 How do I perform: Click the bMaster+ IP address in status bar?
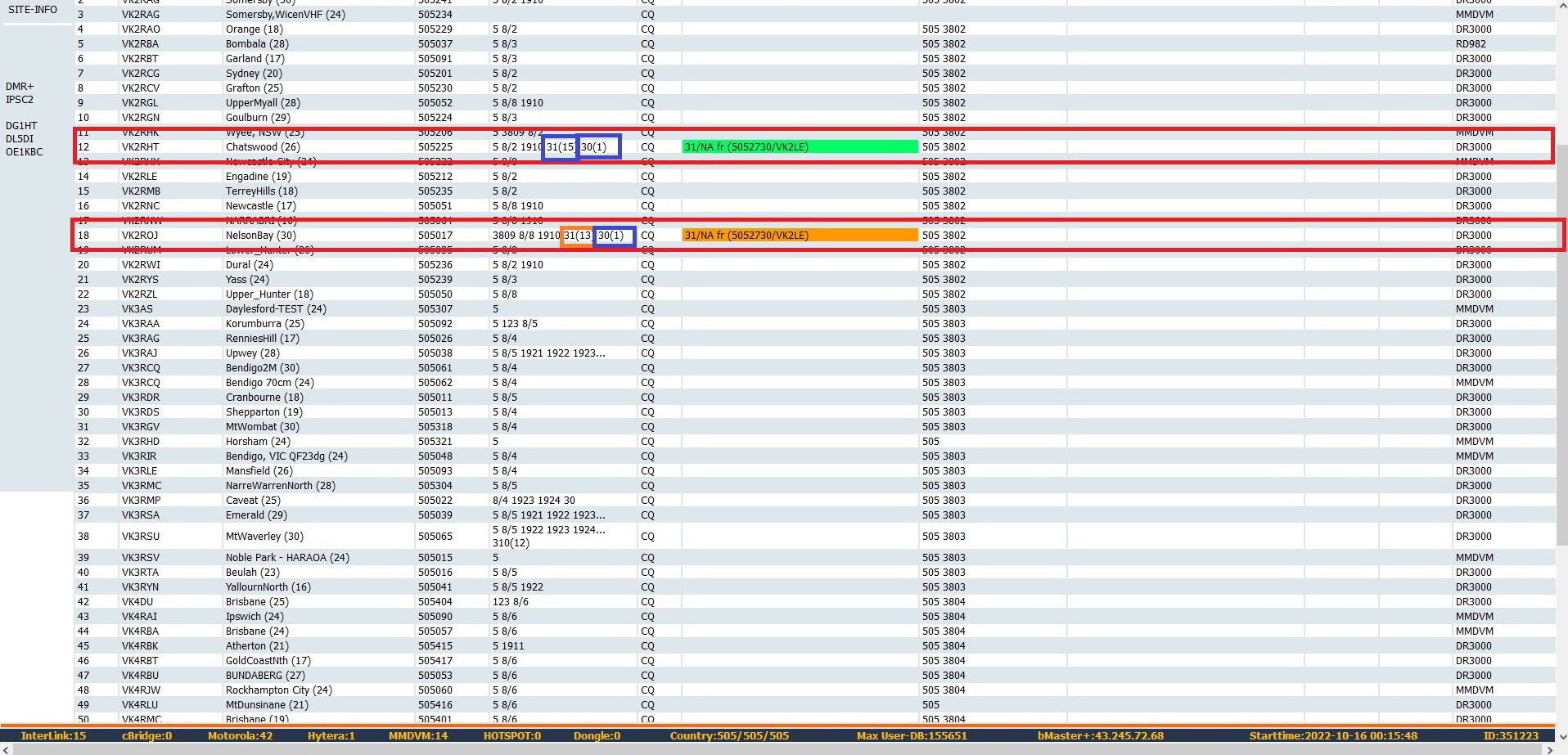pos(1100,735)
